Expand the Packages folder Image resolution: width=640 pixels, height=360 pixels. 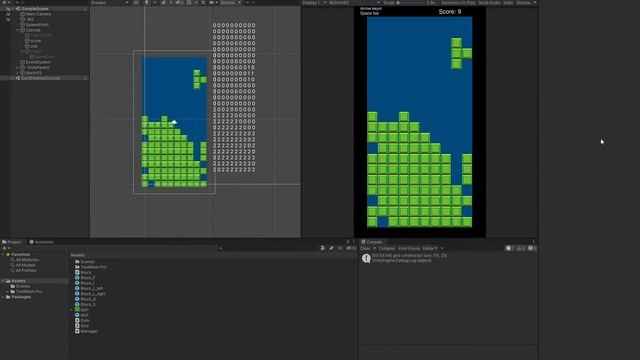pyautogui.click(x=3, y=297)
